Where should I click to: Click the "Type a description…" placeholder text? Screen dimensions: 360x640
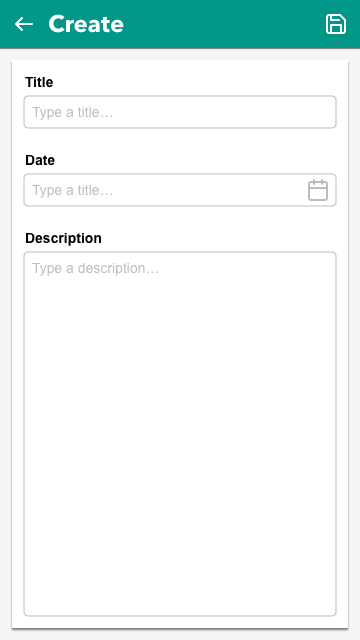[96, 269]
